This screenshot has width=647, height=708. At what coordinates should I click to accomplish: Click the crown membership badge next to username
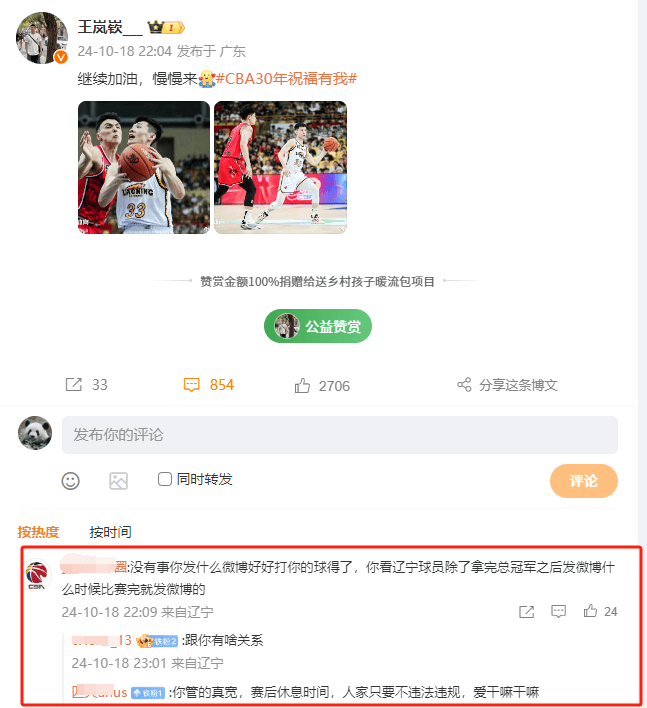166,28
